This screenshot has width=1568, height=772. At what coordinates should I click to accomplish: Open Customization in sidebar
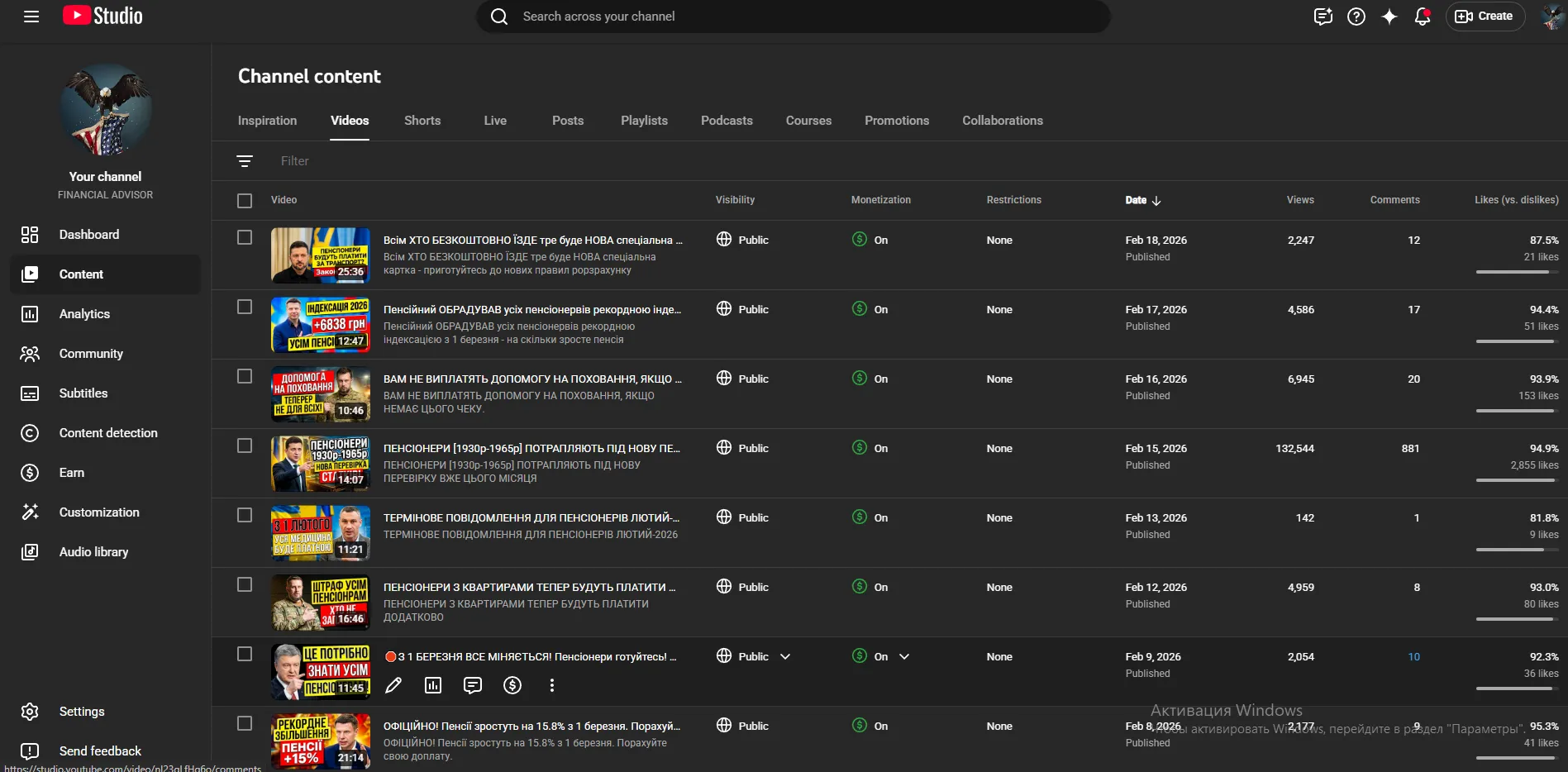point(106,512)
